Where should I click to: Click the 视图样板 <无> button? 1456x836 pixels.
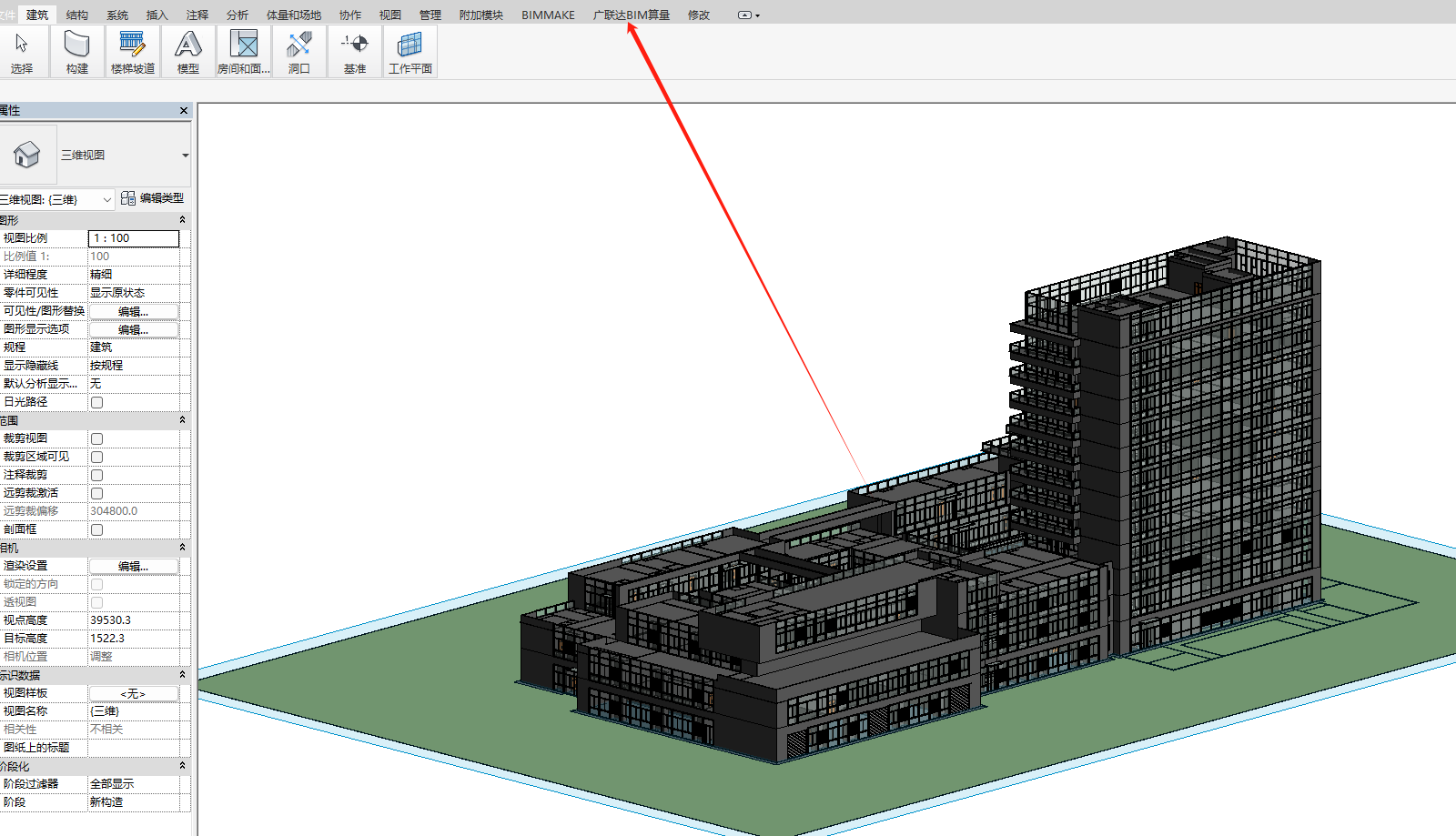(134, 693)
